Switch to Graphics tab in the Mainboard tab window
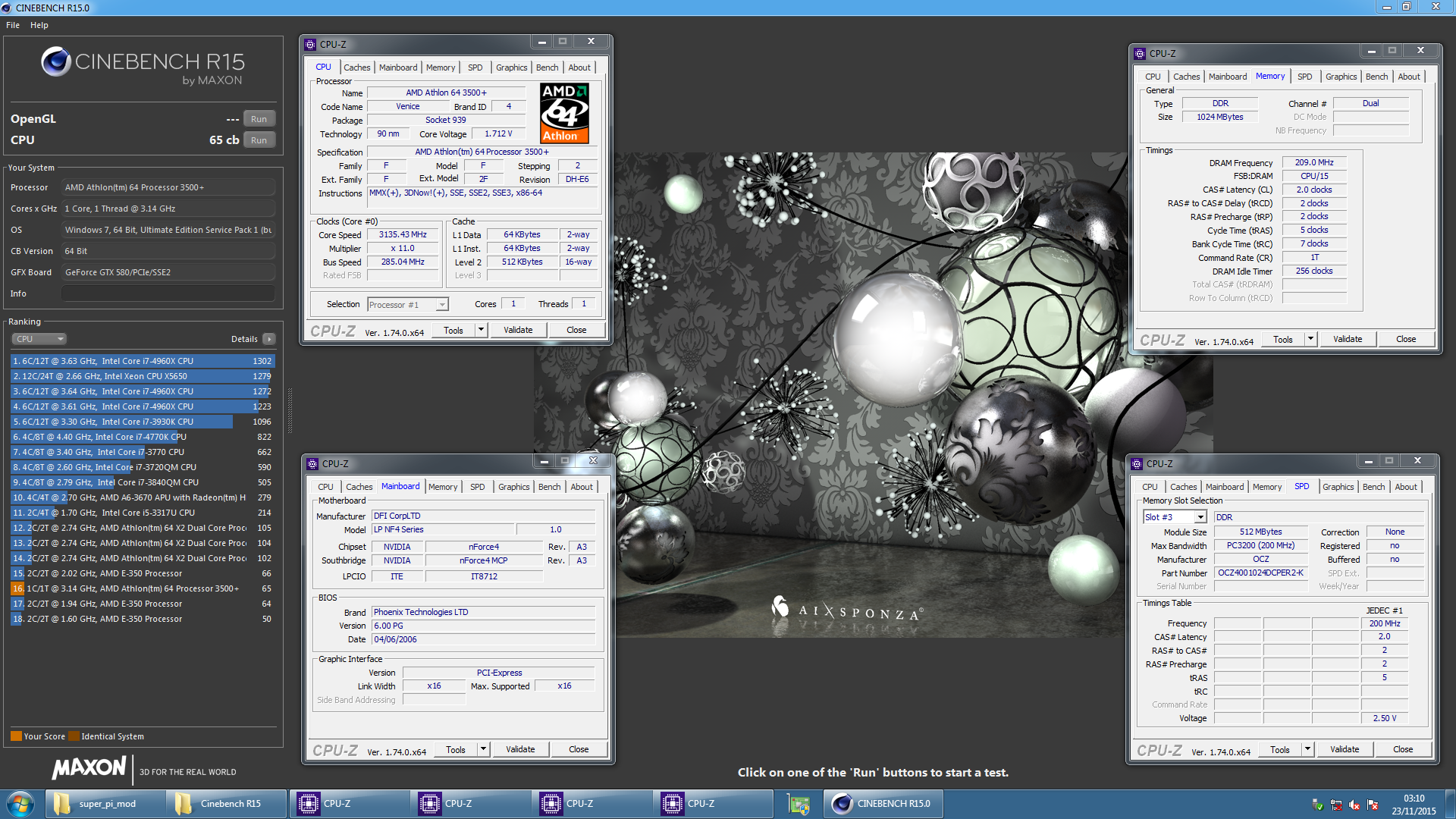This screenshot has width=1456, height=819. pyautogui.click(x=513, y=487)
